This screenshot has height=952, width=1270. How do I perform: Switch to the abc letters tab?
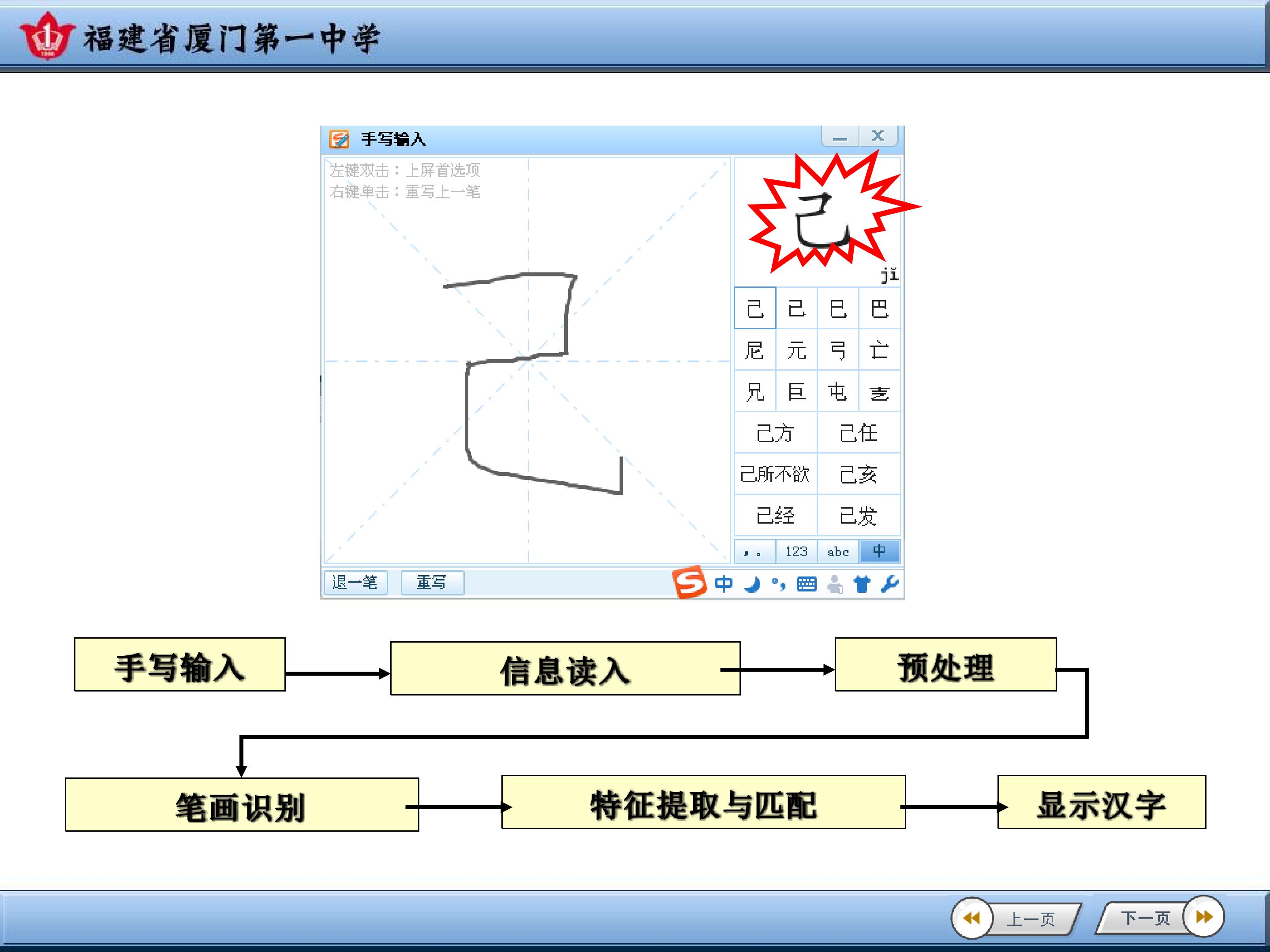(x=838, y=551)
